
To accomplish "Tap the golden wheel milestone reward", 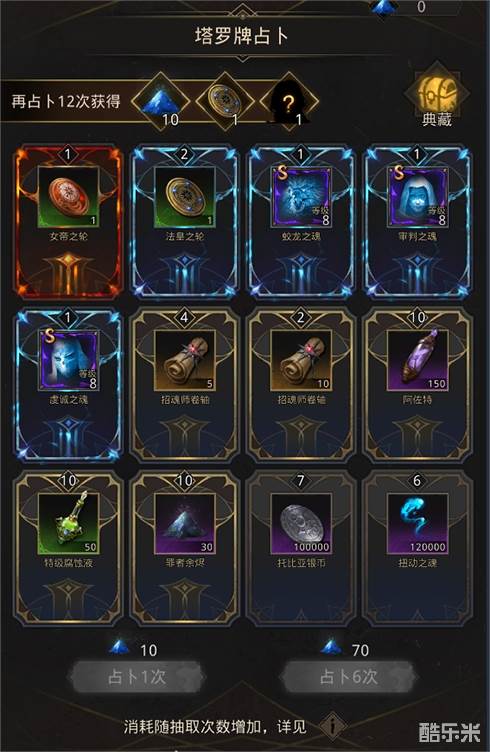I will tap(225, 102).
